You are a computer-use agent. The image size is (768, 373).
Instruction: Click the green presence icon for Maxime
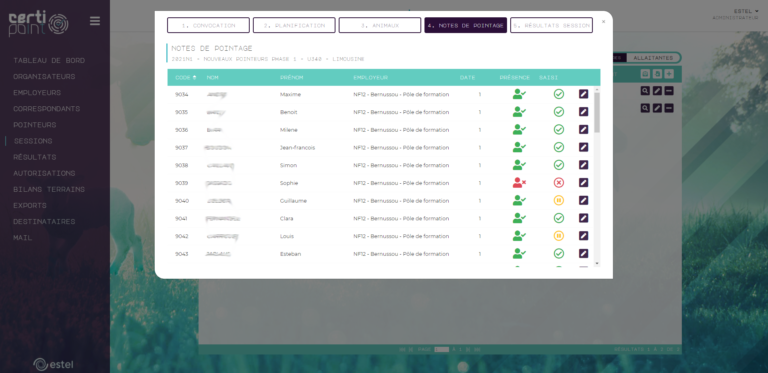[519, 94]
